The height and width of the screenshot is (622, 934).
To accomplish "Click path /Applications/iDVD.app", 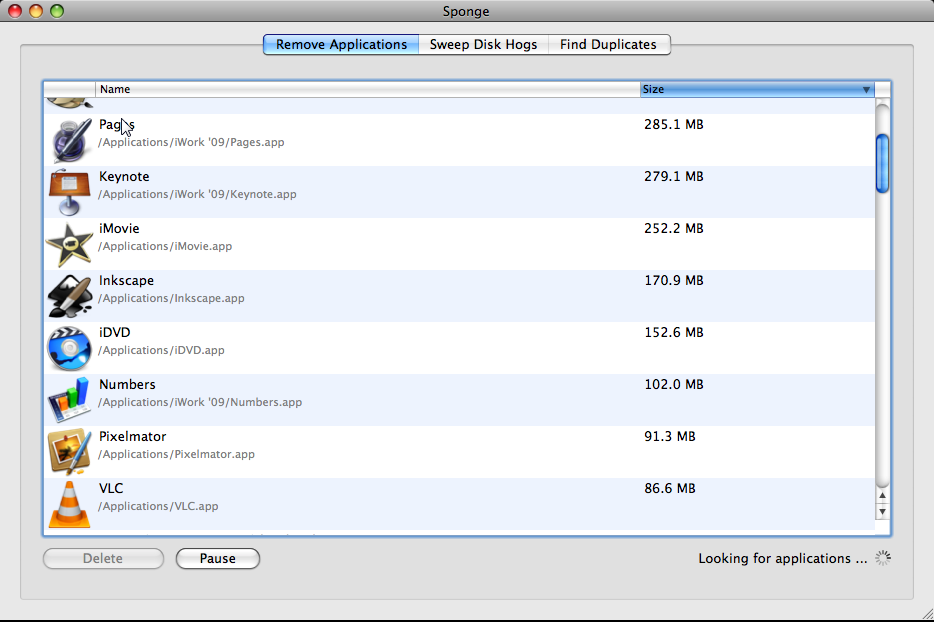I will click(161, 350).
